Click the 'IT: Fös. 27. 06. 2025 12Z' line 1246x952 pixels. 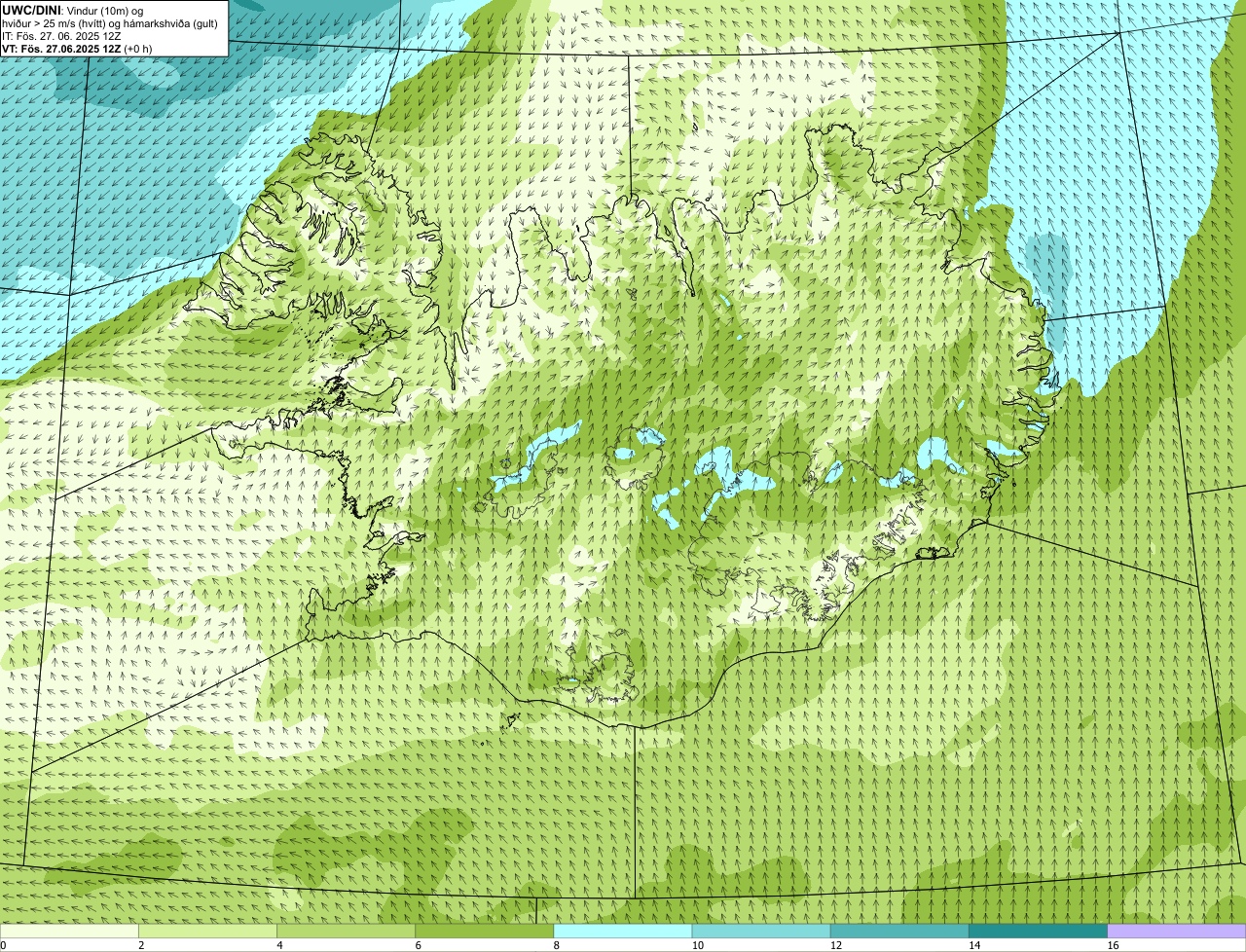[61, 36]
